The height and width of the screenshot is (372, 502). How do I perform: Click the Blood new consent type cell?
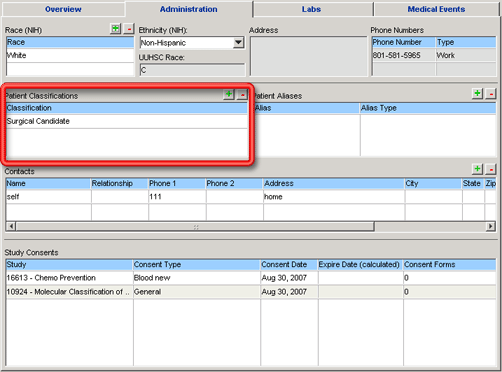click(x=197, y=278)
